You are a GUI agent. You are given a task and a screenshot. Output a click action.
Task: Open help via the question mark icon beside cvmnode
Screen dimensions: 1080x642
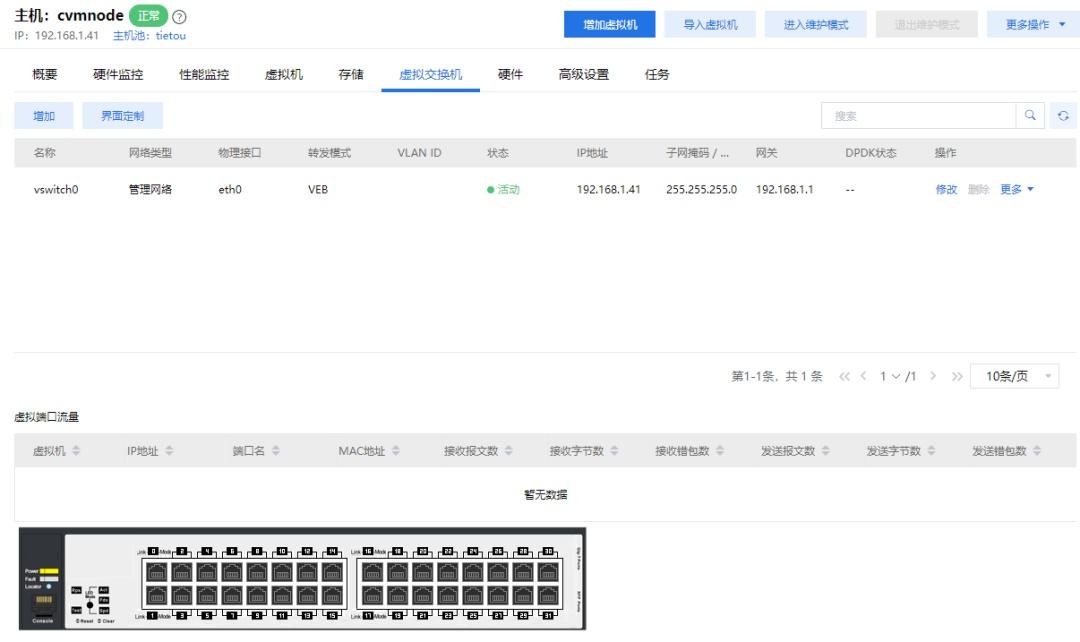[178, 16]
